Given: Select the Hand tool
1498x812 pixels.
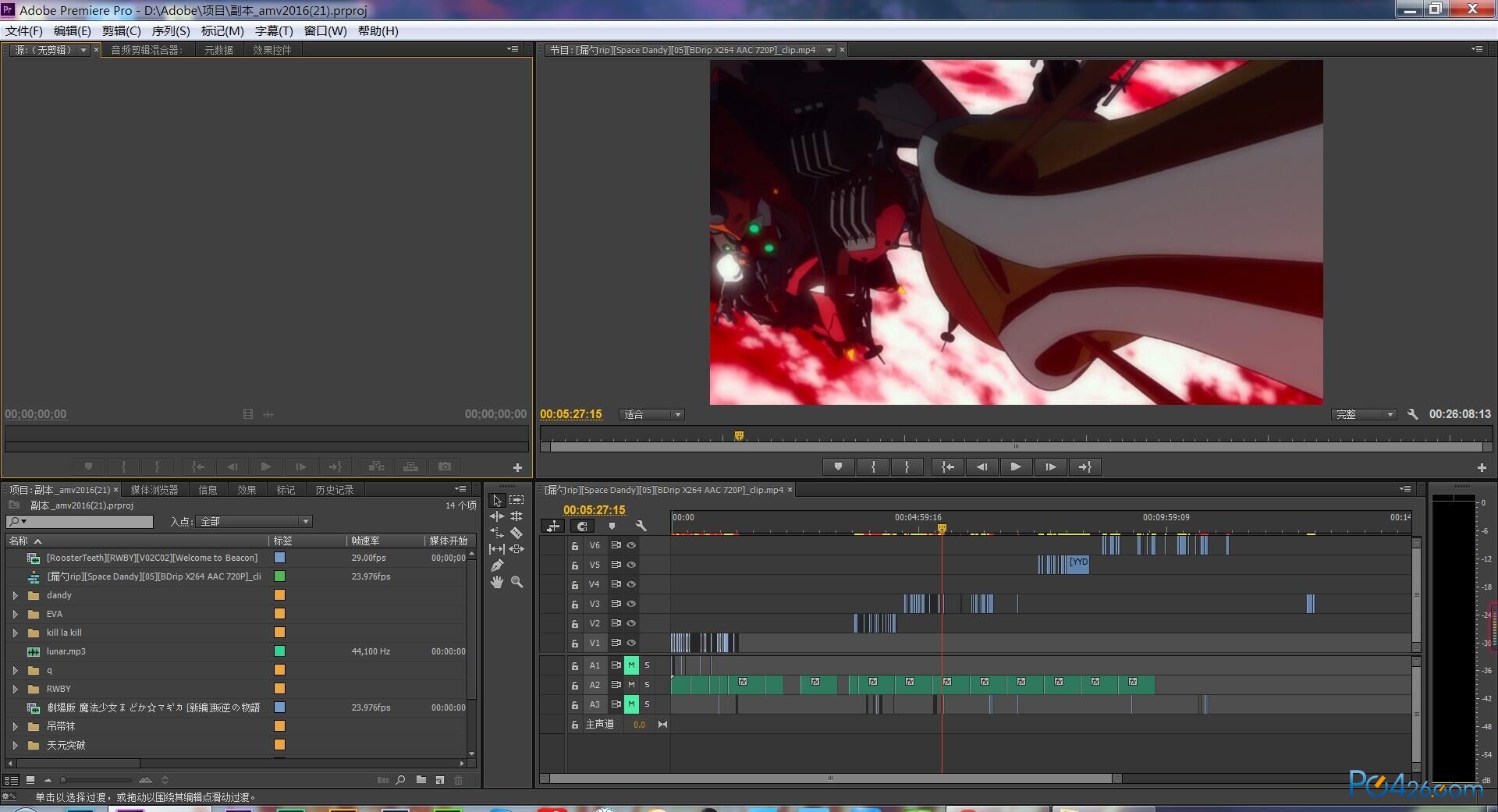Looking at the screenshot, I should (x=497, y=582).
